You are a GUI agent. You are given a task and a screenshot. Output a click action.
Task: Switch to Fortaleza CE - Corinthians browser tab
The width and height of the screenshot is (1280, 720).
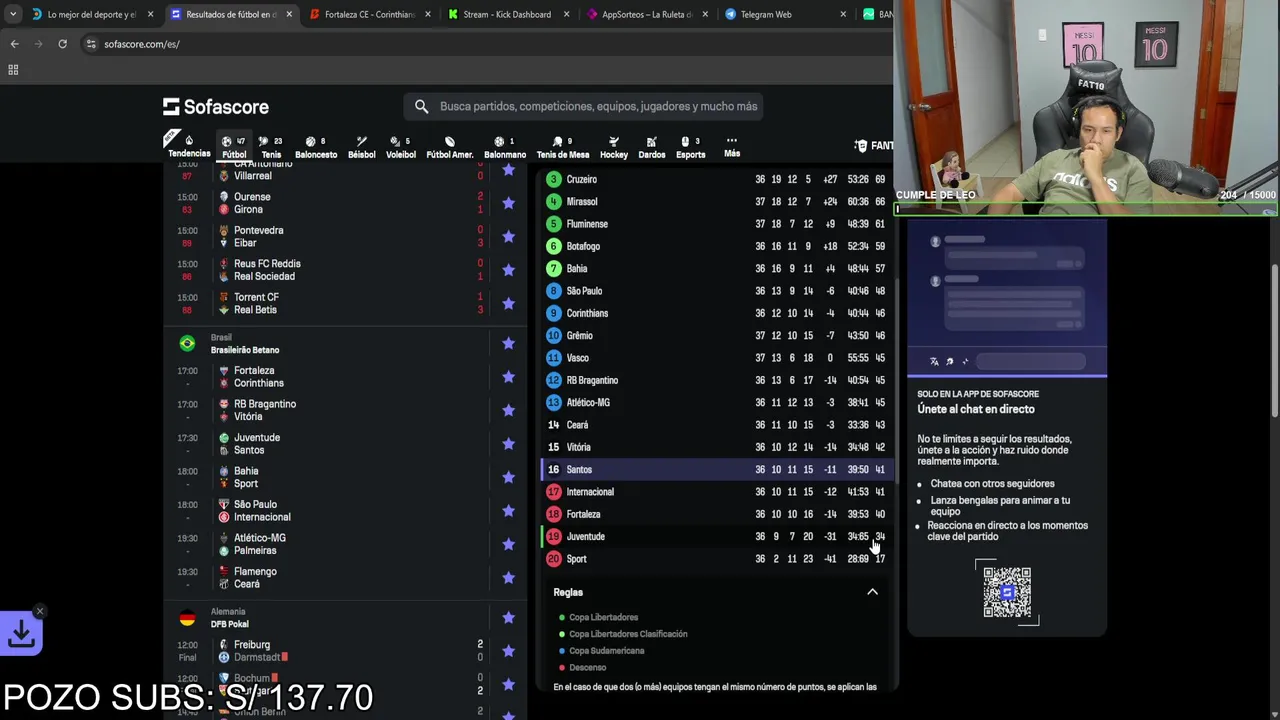pos(369,14)
